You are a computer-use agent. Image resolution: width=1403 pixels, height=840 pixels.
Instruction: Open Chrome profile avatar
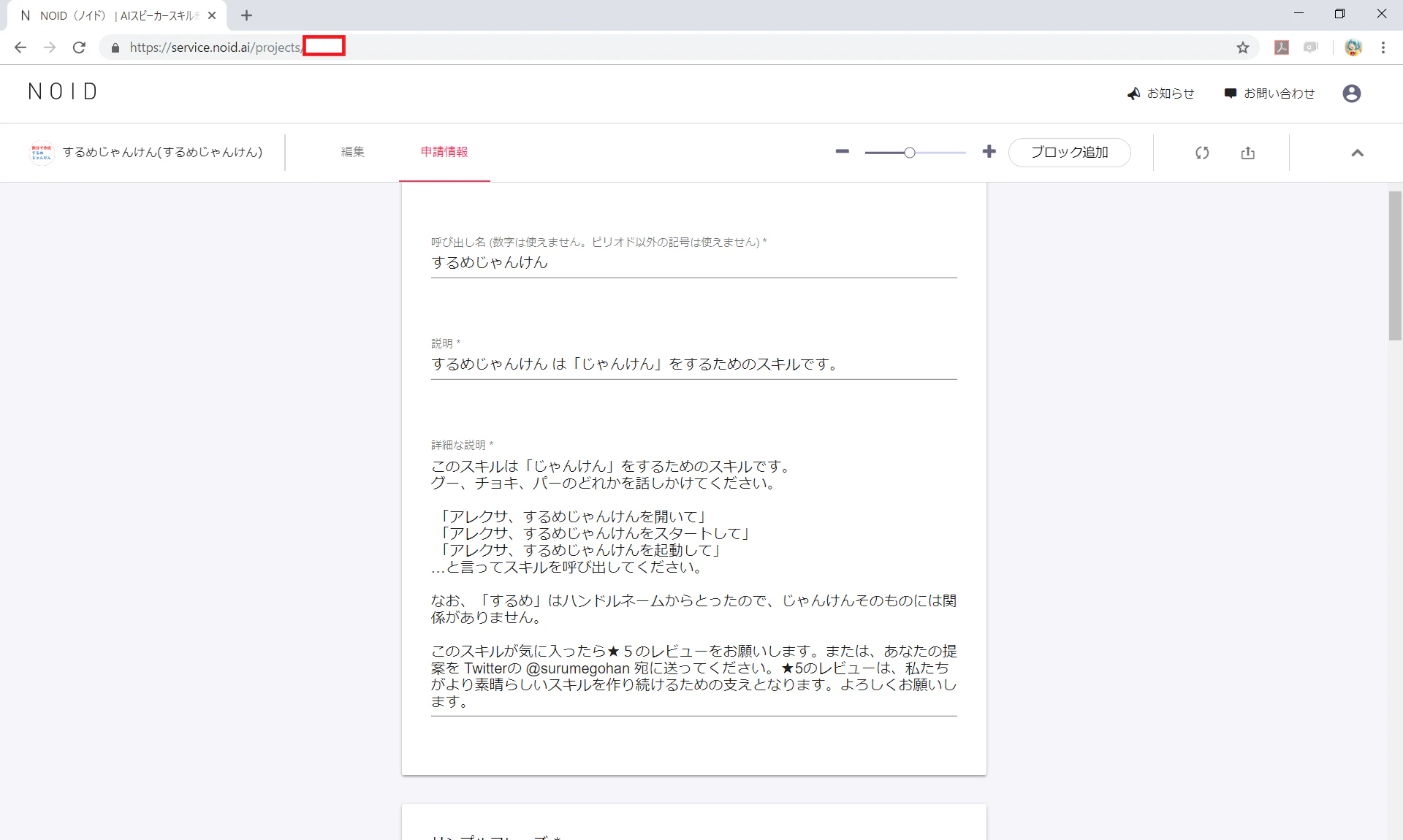(1353, 47)
